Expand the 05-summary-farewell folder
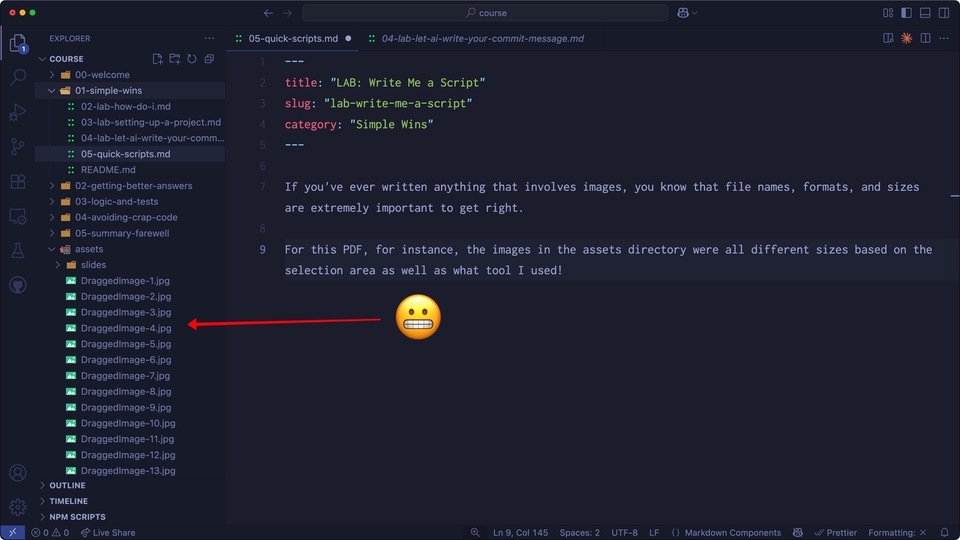Image resolution: width=960 pixels, height=540 pixels. click(130, 233)
